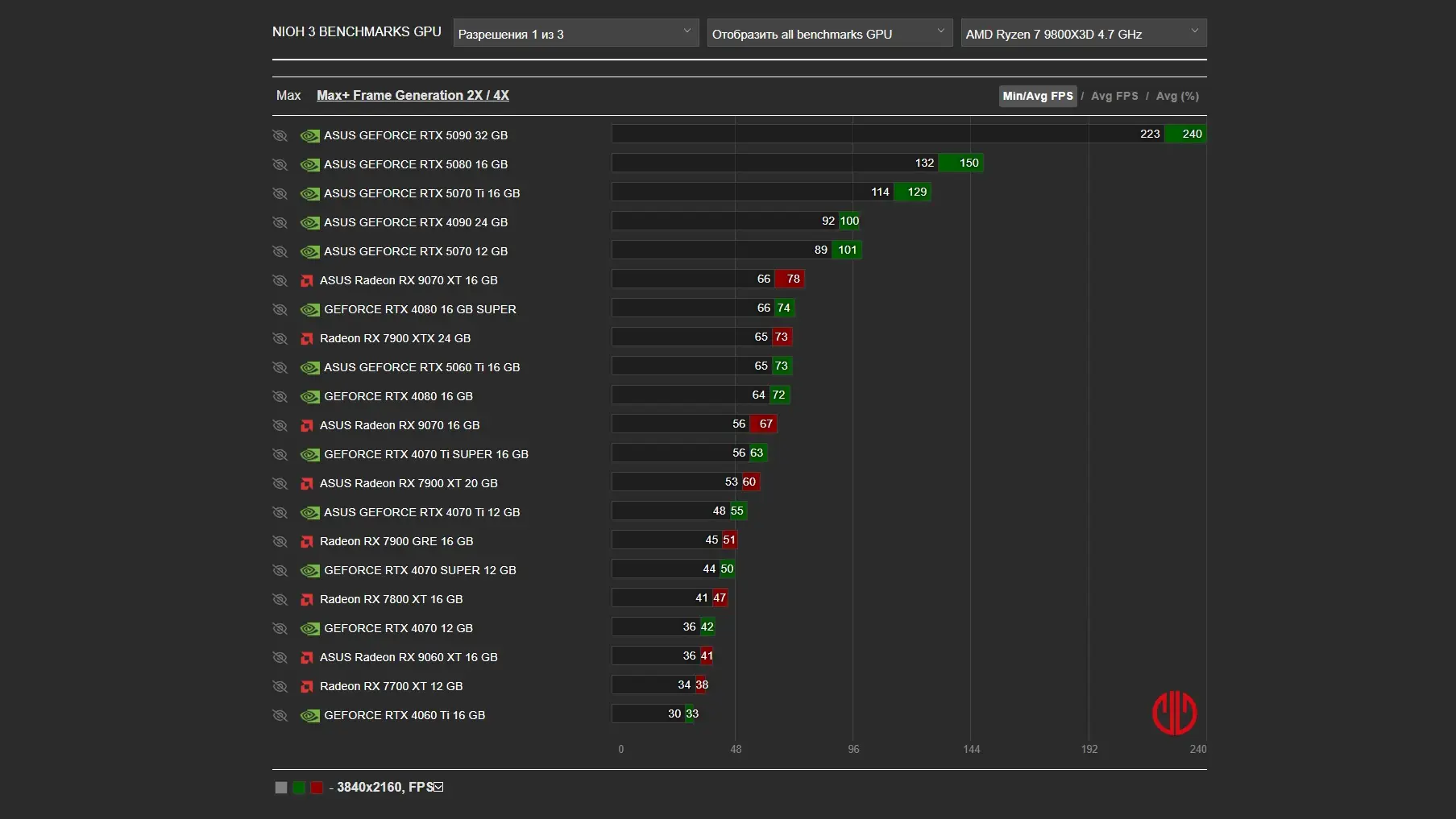Click the eye icon for ASUS Radeon RX 9070 16 GB
The height and width of the screenshot is (819, 1456).
coord(280,425)
